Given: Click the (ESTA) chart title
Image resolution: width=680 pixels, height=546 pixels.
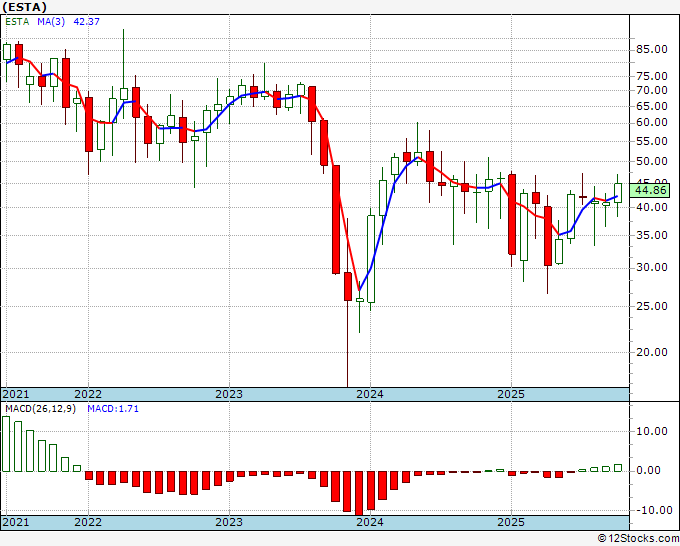Looking at the screenshot, I should pyautogui.click(x=24, y=7).
